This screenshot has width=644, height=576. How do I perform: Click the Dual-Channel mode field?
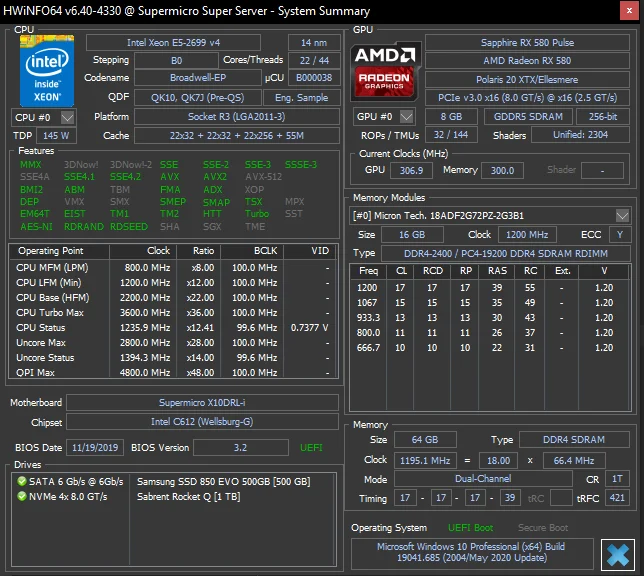(x=483, y=479)
